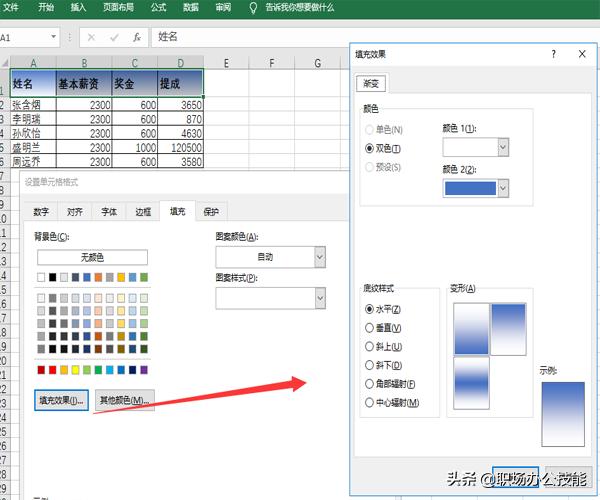Switch to the 数字 Number tab
The height and width of the screenshot is (500, 600).
pyautogui.click(x=41, y=212)
